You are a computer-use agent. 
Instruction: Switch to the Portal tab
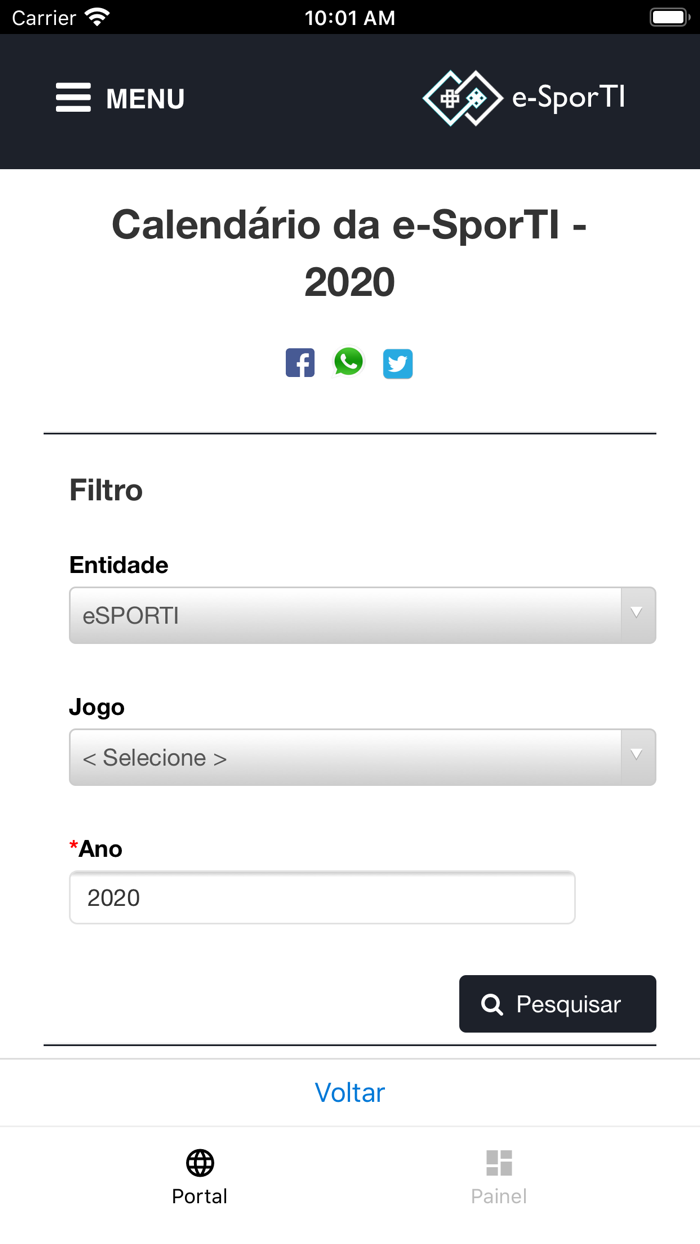[199, 1177]
